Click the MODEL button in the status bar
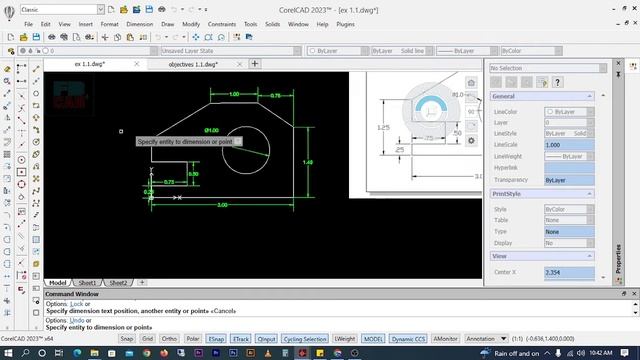This screenshot has width=640, height=360. point(373,339)
